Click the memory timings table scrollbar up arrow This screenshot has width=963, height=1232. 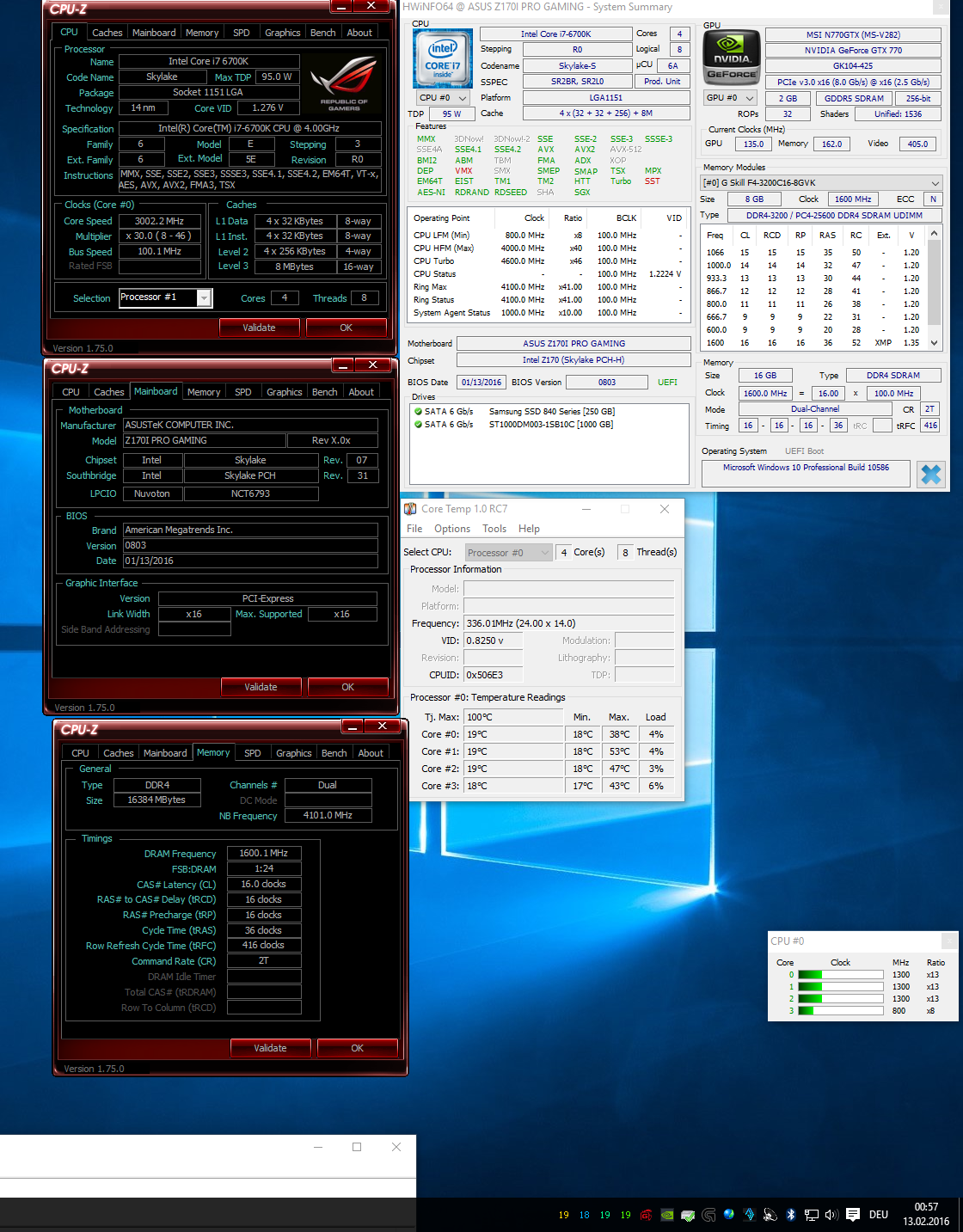(x=935, y=232)
